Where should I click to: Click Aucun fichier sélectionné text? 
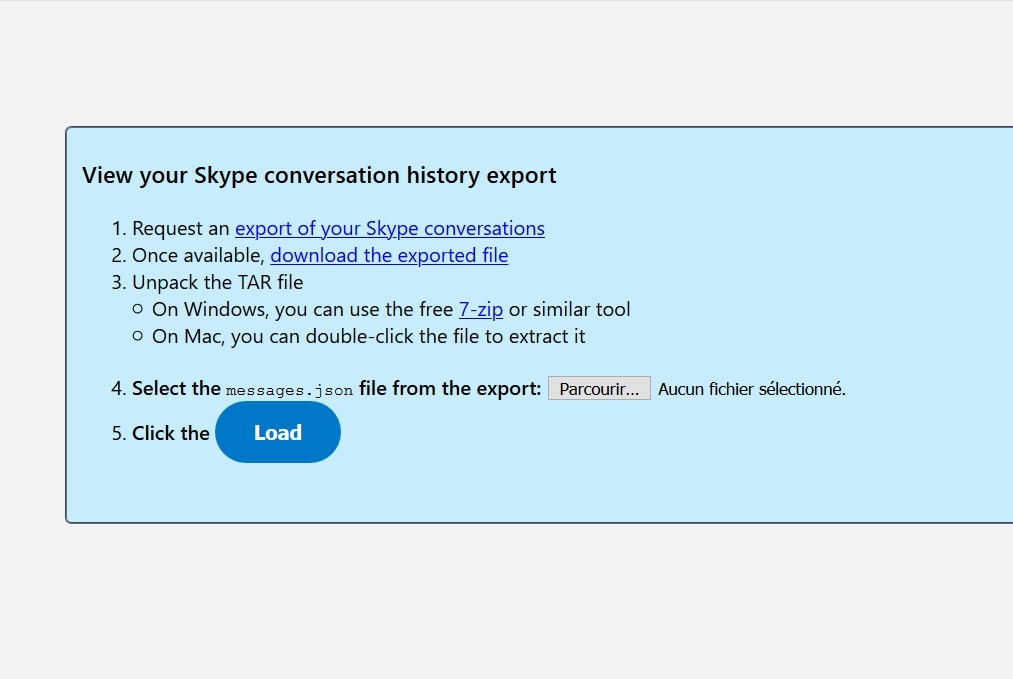(750, 388)
